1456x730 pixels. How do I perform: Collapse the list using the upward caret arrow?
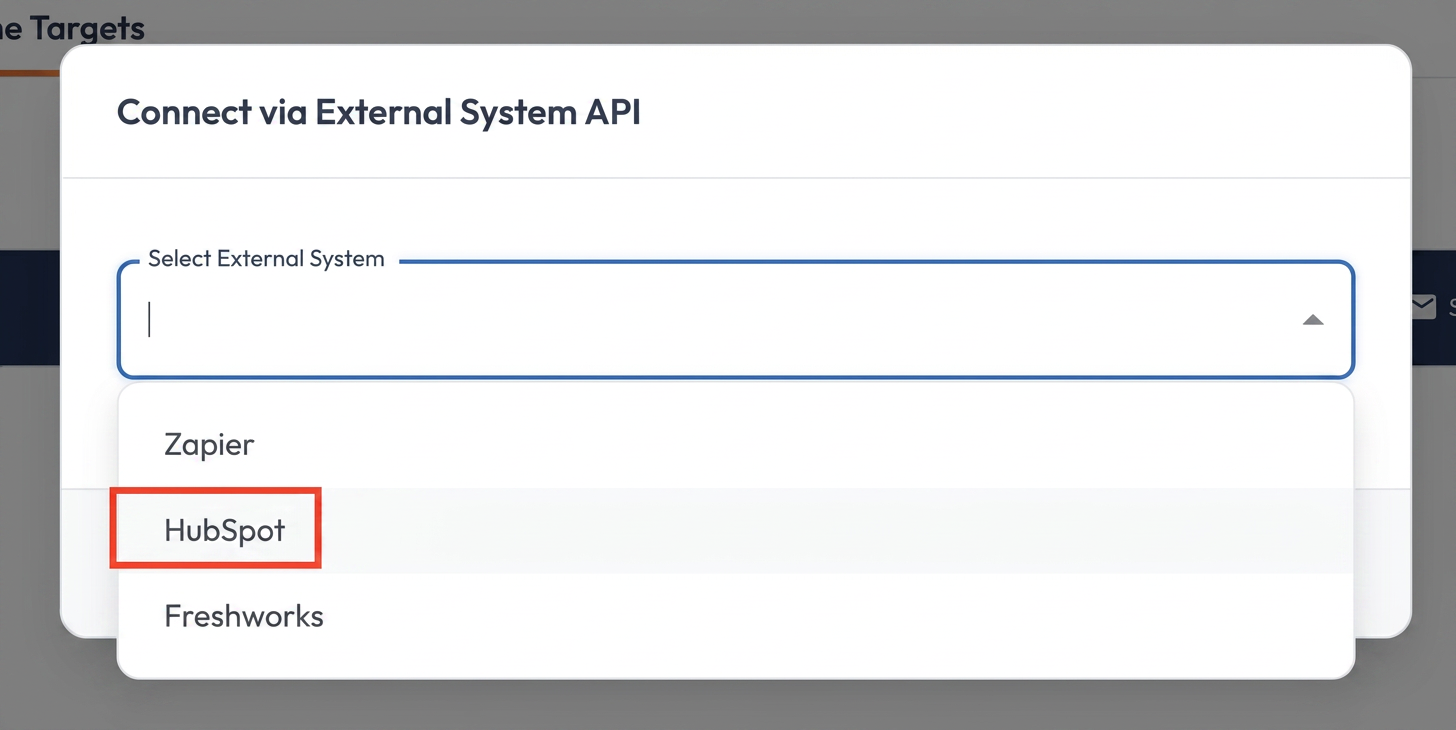1313,320
